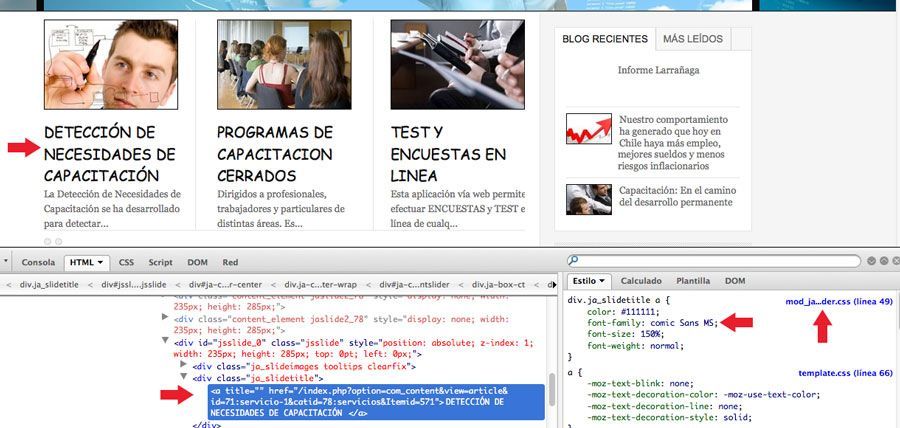Viewport: 900px width, 428px height.
Task: Open the template.css (línea 66) source link
Action: 845,373
